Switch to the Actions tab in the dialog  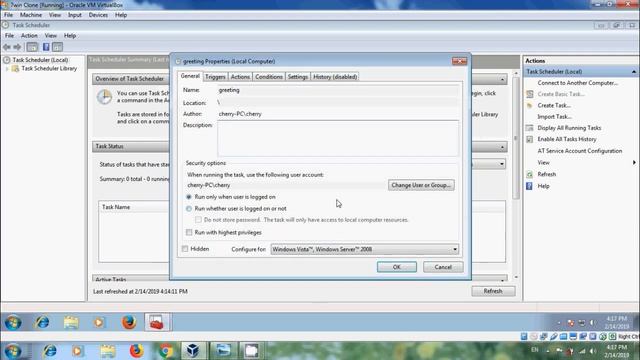pos(240,77)
